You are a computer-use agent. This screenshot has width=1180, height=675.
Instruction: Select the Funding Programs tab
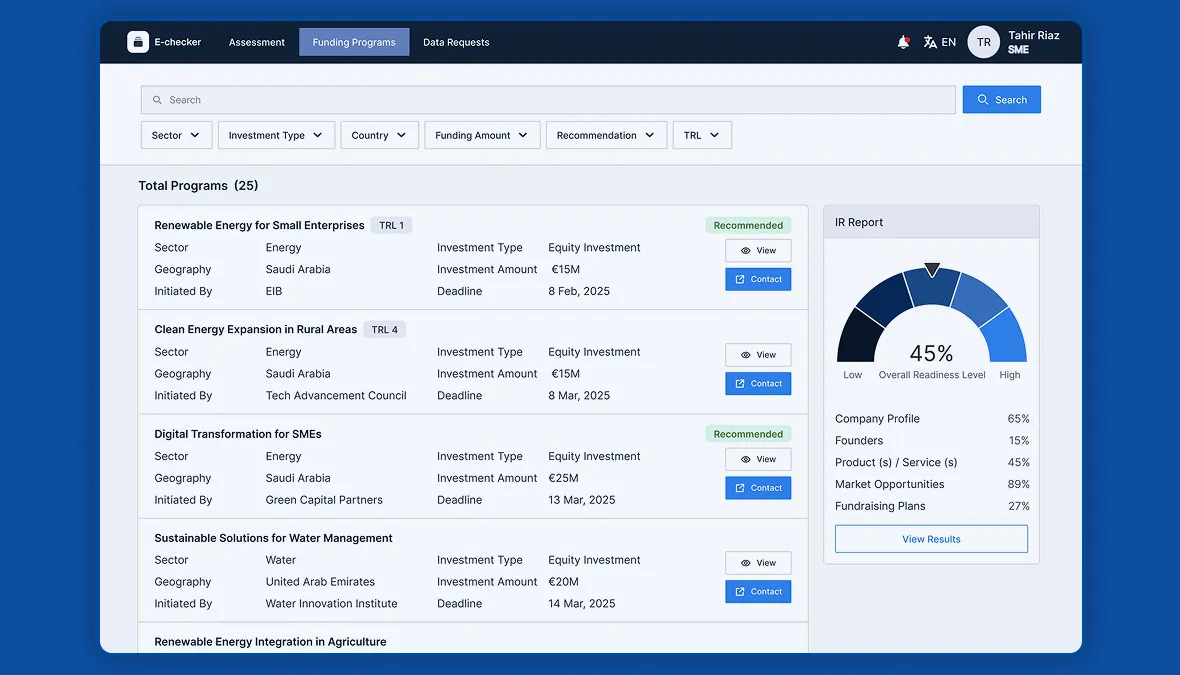coord(354,42)
